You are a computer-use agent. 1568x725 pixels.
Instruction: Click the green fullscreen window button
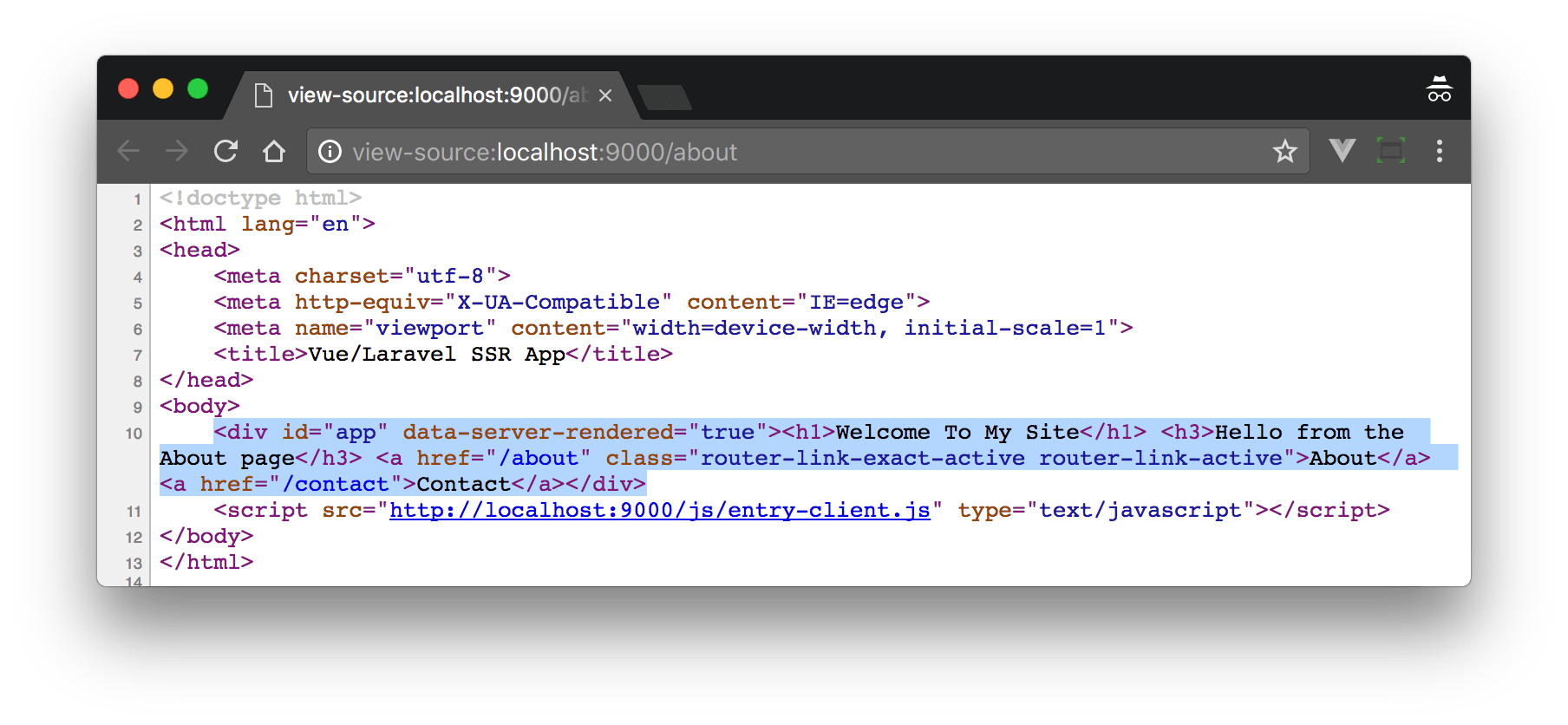pos(198,88)
